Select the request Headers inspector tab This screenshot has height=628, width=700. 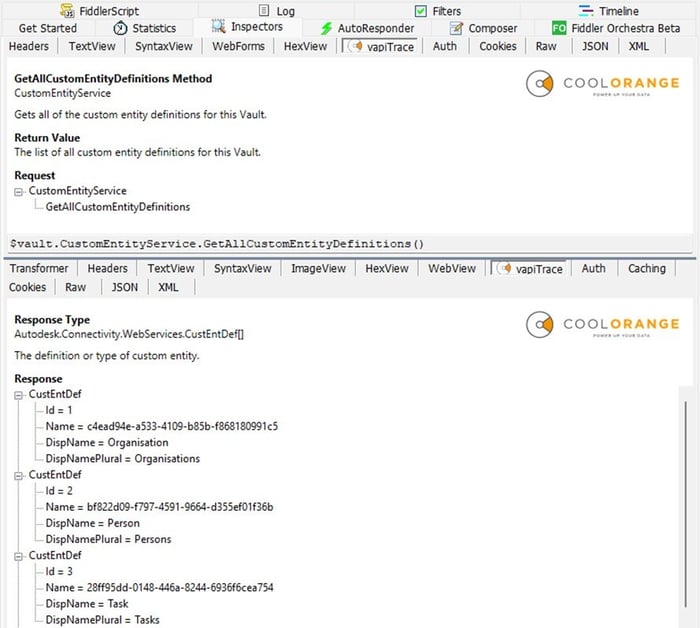[29, 46]
